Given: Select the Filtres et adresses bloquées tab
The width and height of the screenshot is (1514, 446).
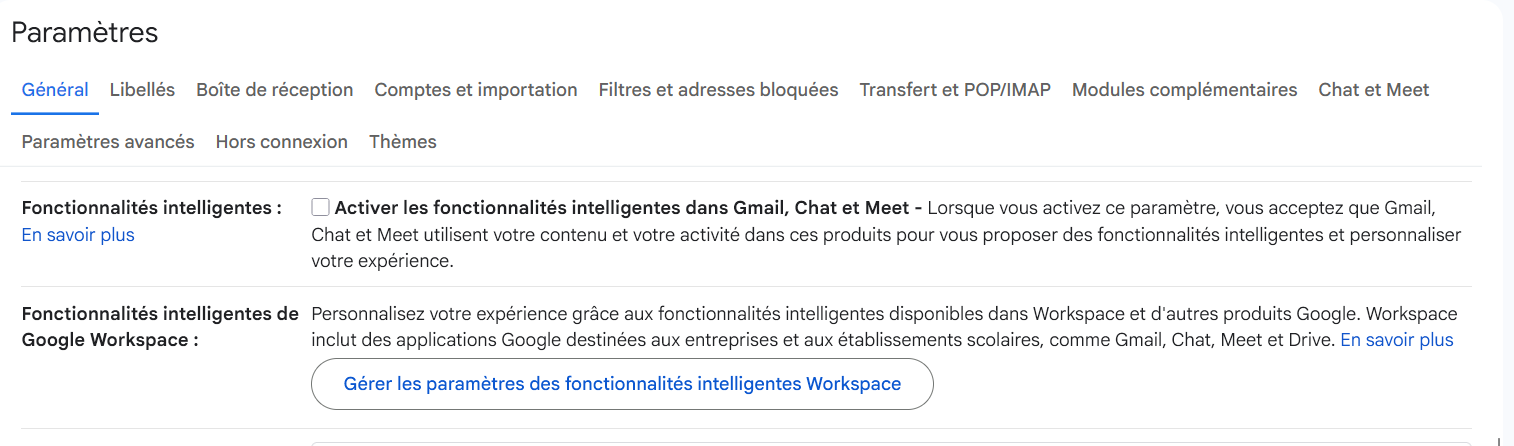Looking at the screenshot, I should (718, 90).
